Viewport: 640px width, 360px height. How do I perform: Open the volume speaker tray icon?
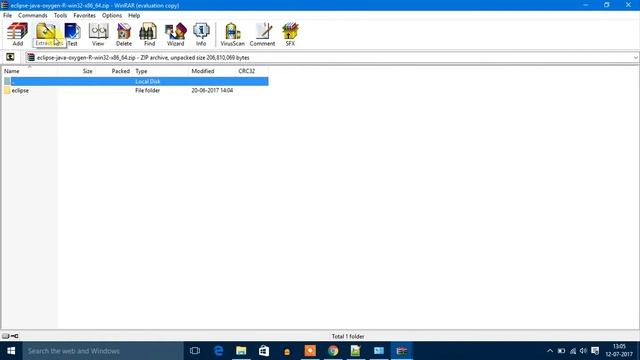pyautogui.click(x=583, y=351)
